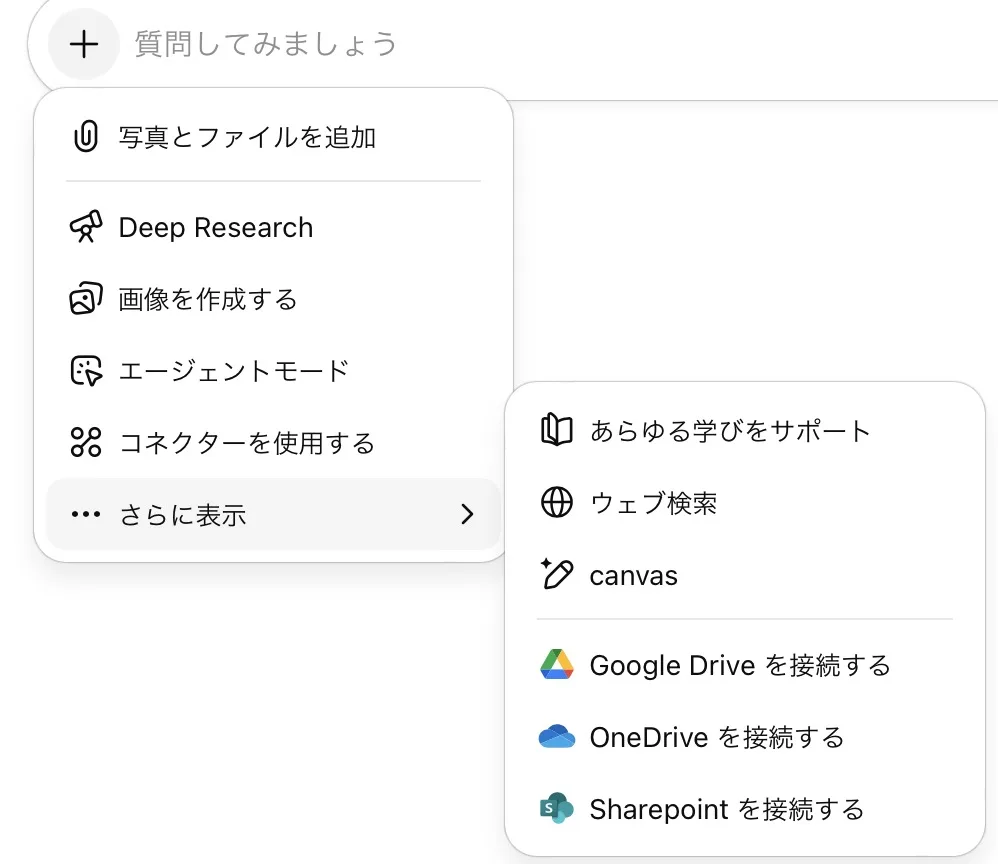The width and height of the screenshot is (998, 864).
Task: Click the agent mode cursor icon
Action: point(86,371)
